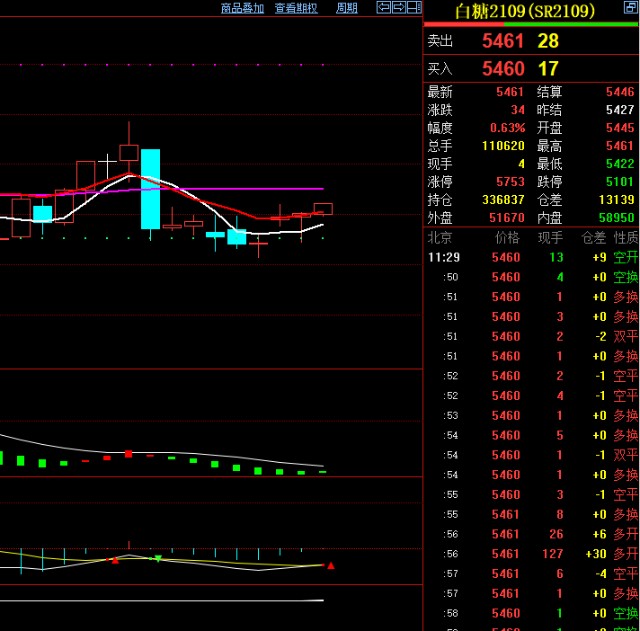Click the 现手 column header in the trade list
The width and height of the screenshot is (640, 631).
click(551, 238)
